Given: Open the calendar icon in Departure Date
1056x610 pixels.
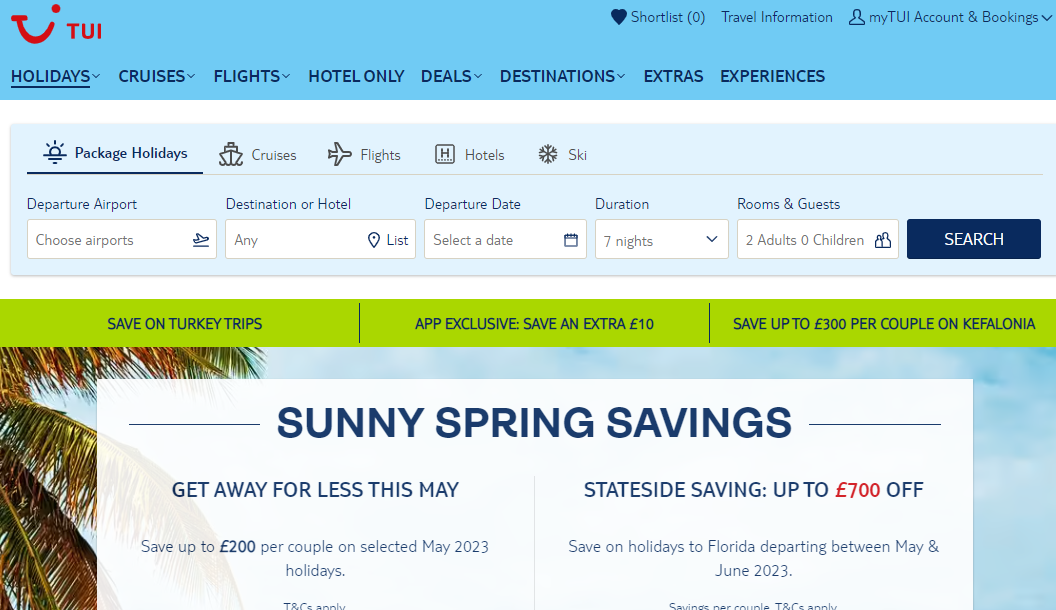Looking at the screenshot, I should click(571, 240).
